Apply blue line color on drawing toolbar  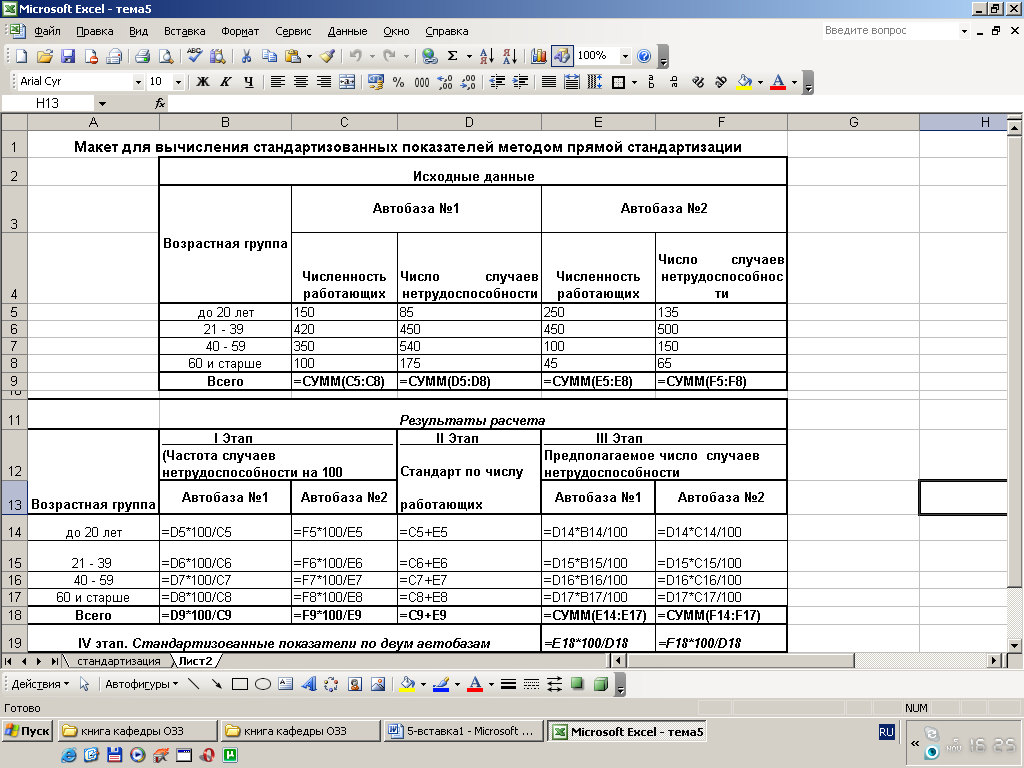click(441, 684)
